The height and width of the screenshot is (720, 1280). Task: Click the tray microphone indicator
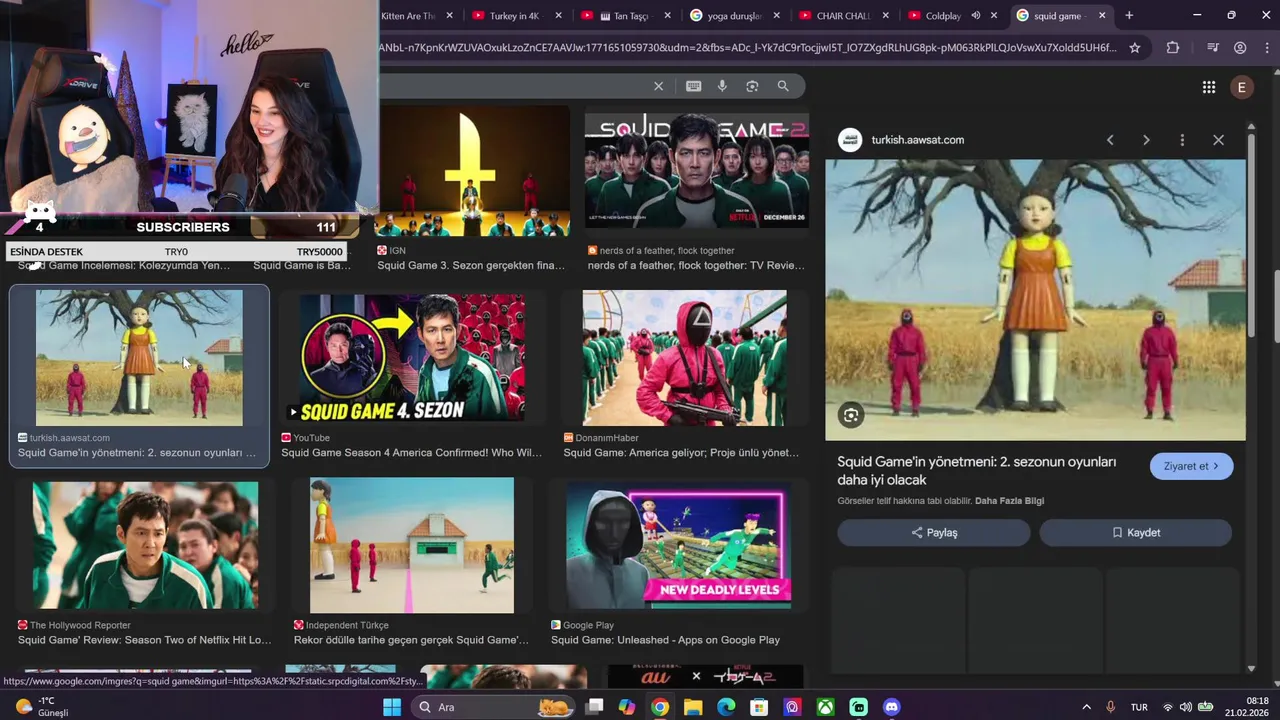click(1110, 707)
